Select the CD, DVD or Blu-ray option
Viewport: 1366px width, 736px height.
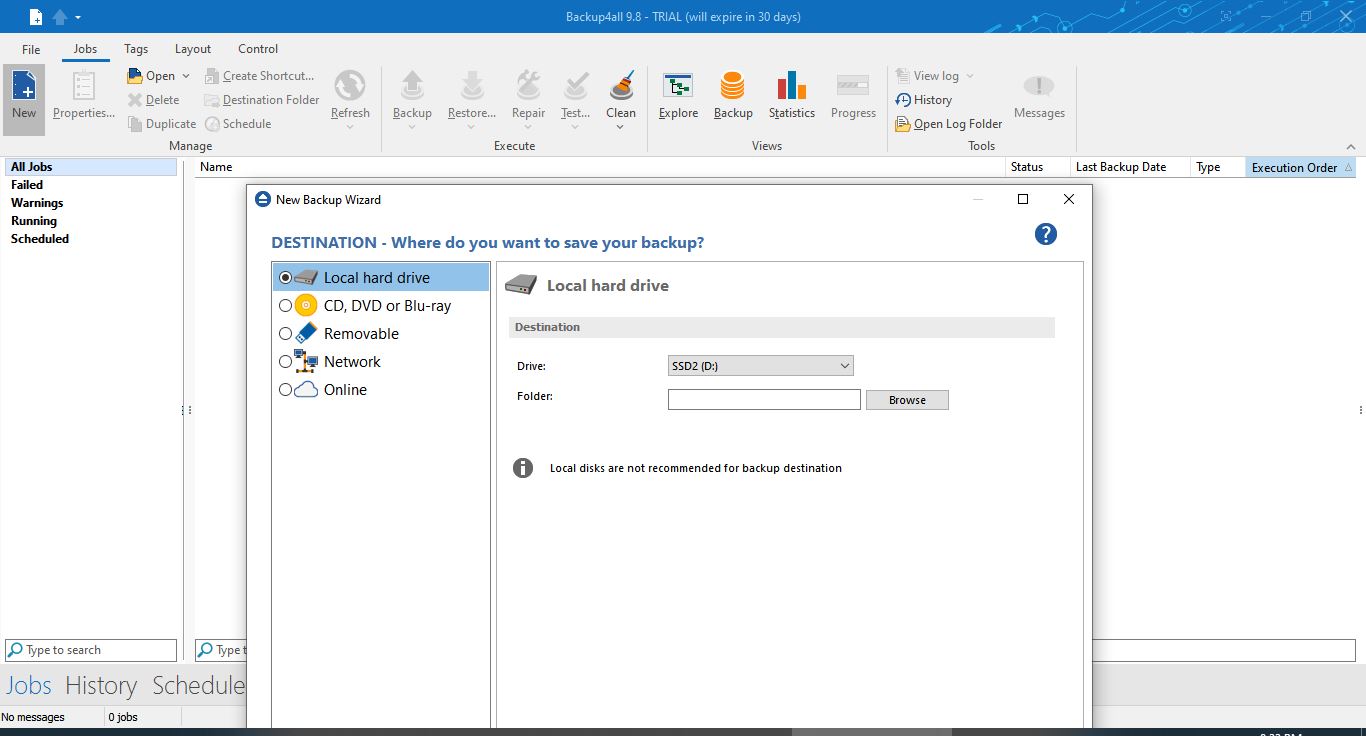(x=381, y=306)
